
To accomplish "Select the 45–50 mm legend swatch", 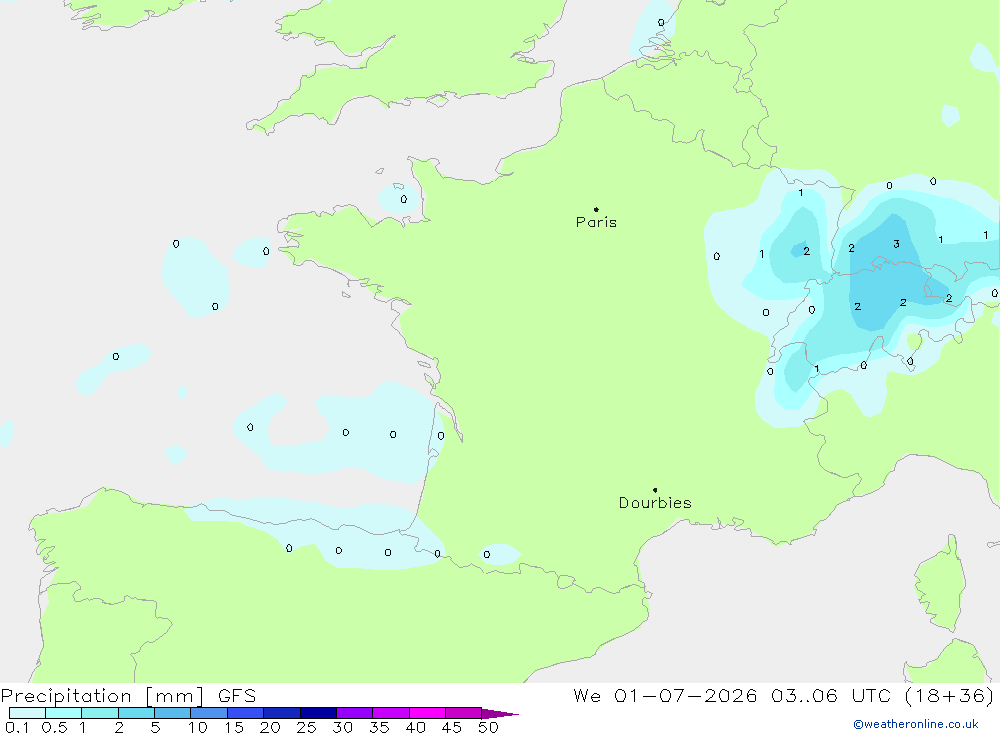I will pyautogui.click(x=464, y=713).
